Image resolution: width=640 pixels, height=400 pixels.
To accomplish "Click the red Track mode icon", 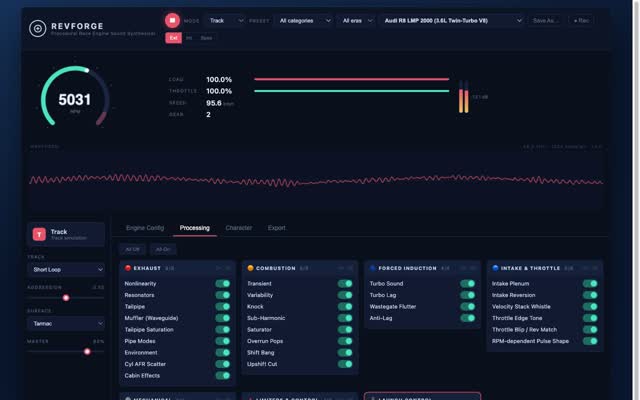I will point(39,234).
